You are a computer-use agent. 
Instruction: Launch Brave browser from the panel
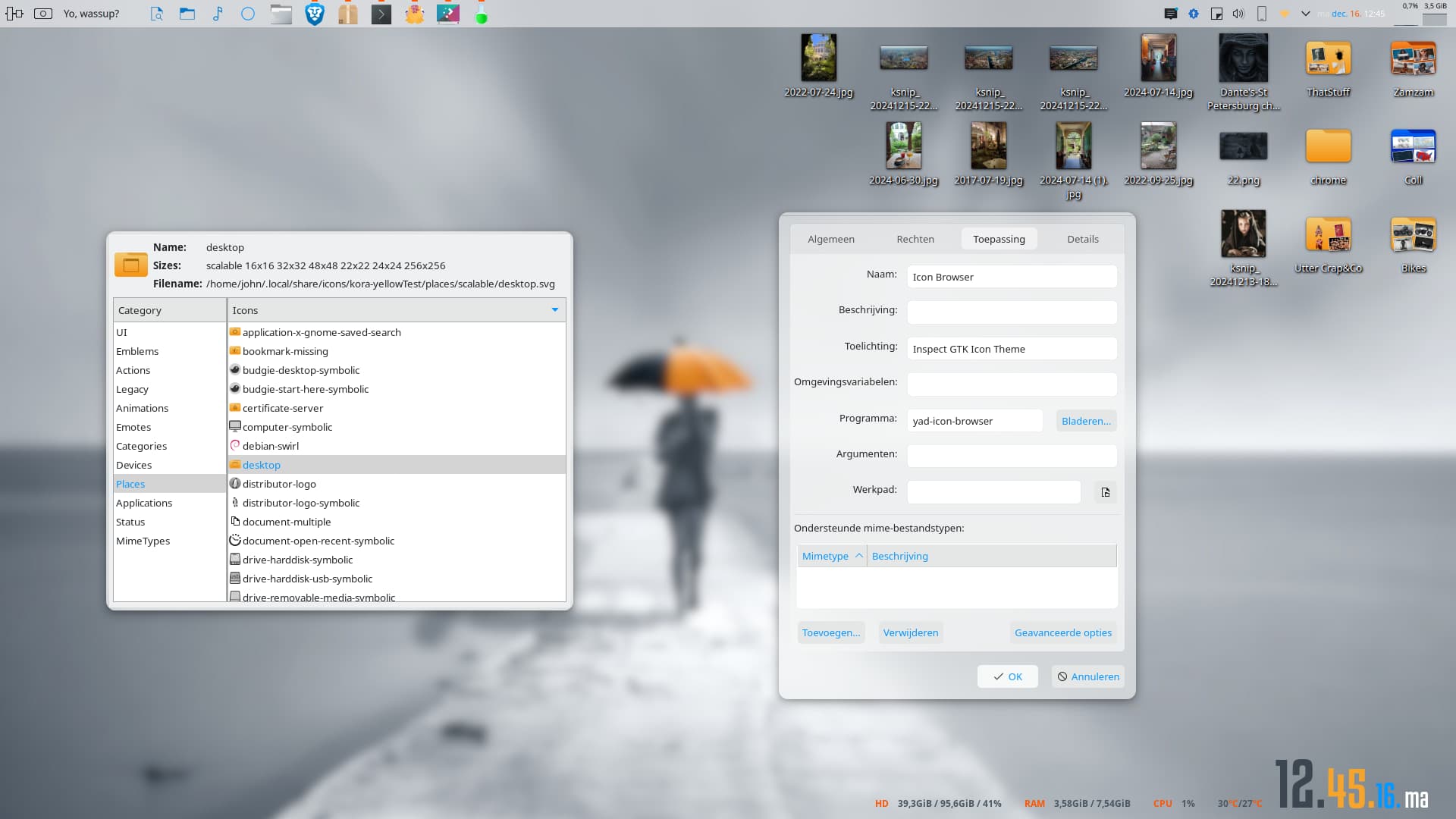click(x=315, y=14)
